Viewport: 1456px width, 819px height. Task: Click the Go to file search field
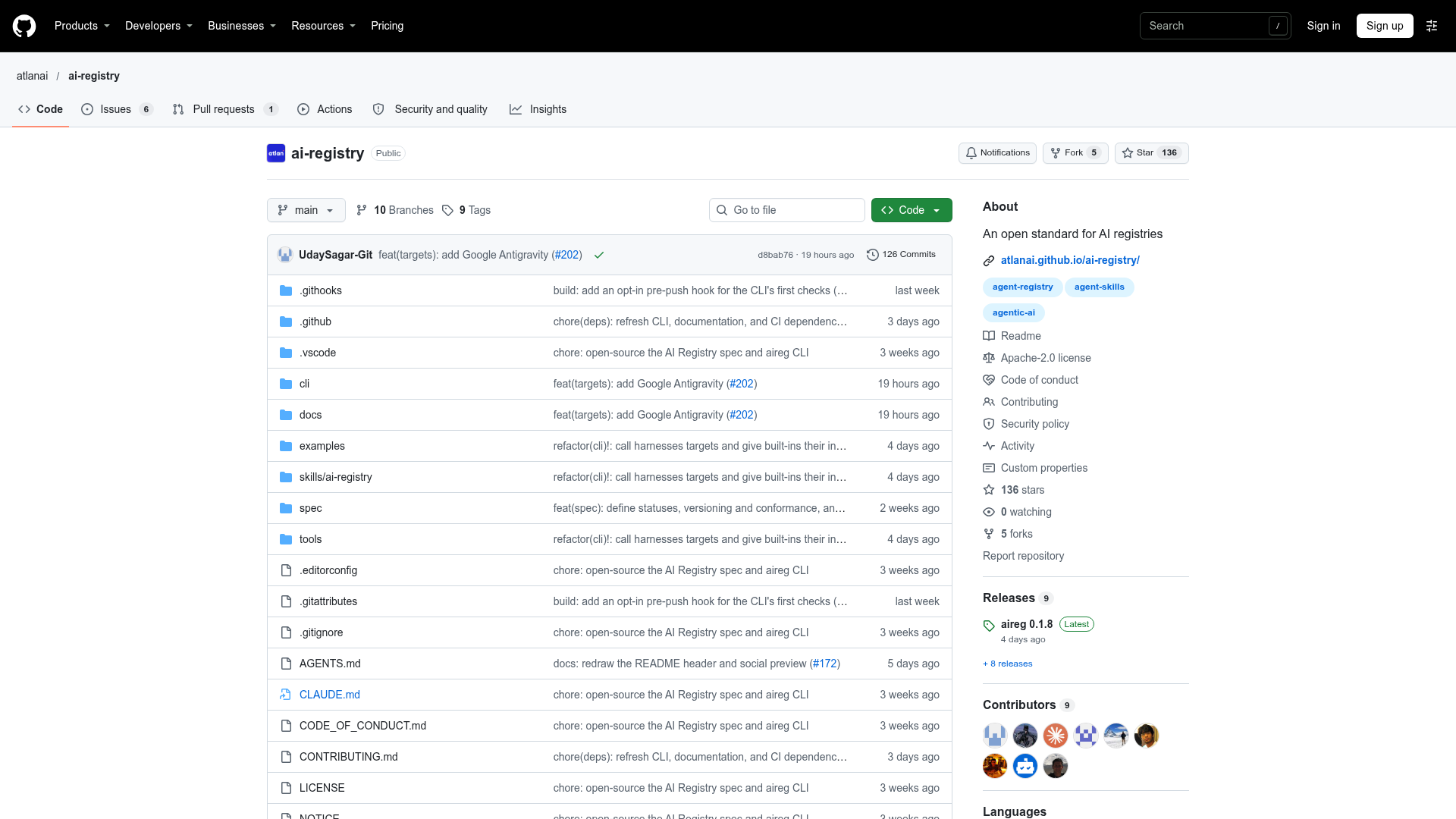[x=787, y=210]
